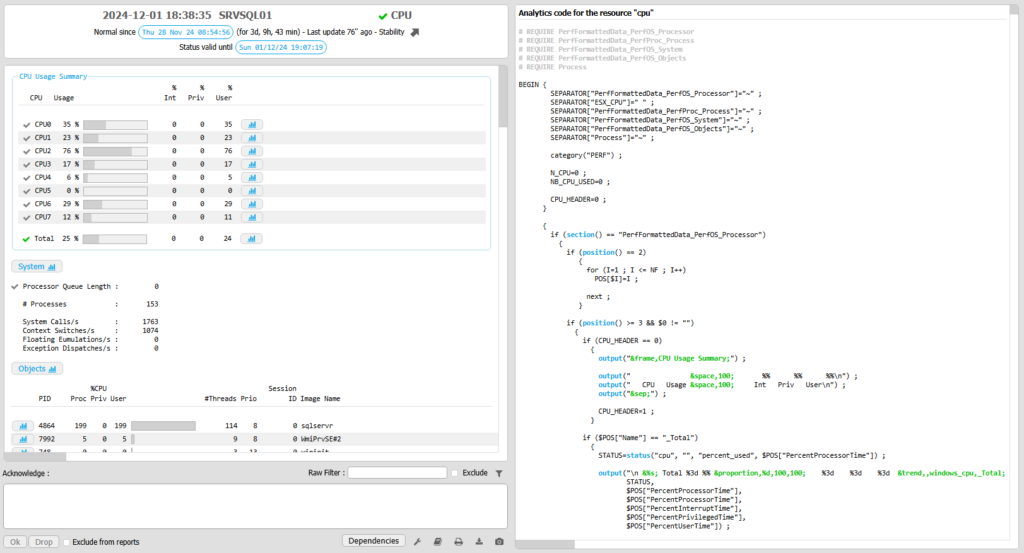1024x553 pixels.
Task: Click the Drop button
Action: tap(44, 542)
